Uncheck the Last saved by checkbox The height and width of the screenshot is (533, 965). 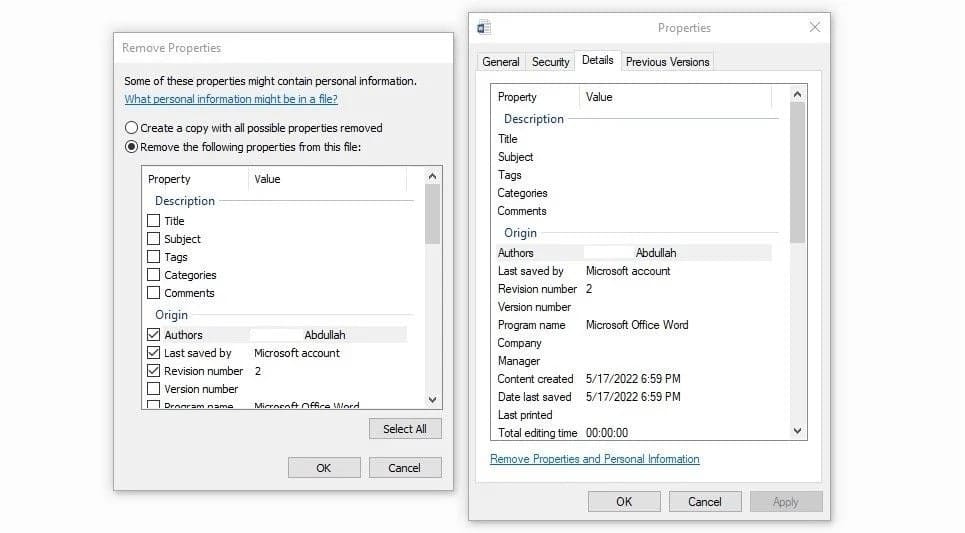point(154,353)
